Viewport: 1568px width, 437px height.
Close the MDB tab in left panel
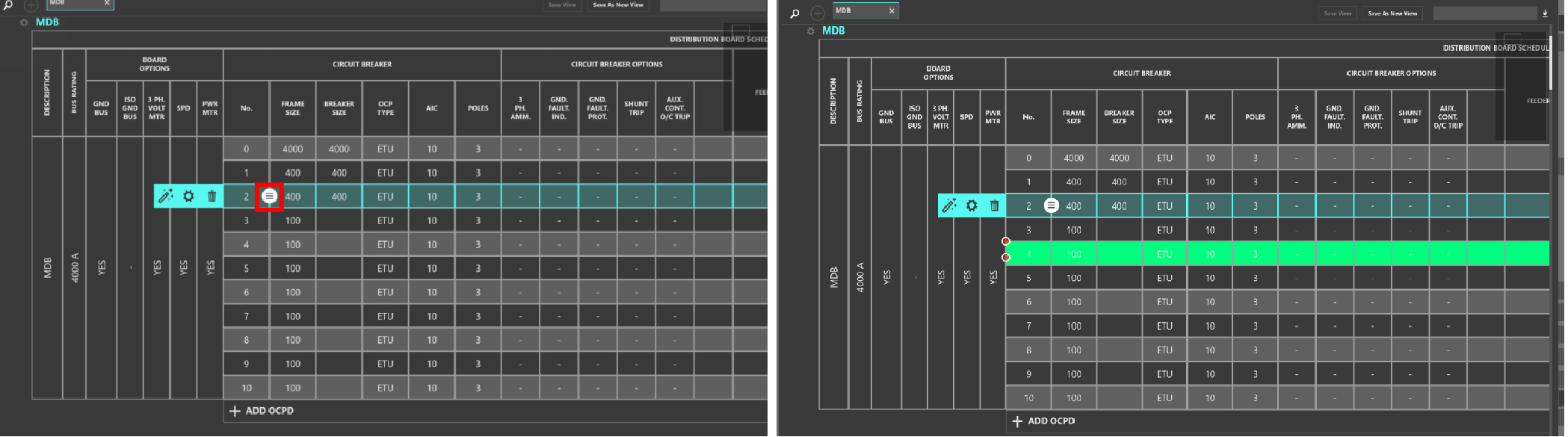click(107, 3)
